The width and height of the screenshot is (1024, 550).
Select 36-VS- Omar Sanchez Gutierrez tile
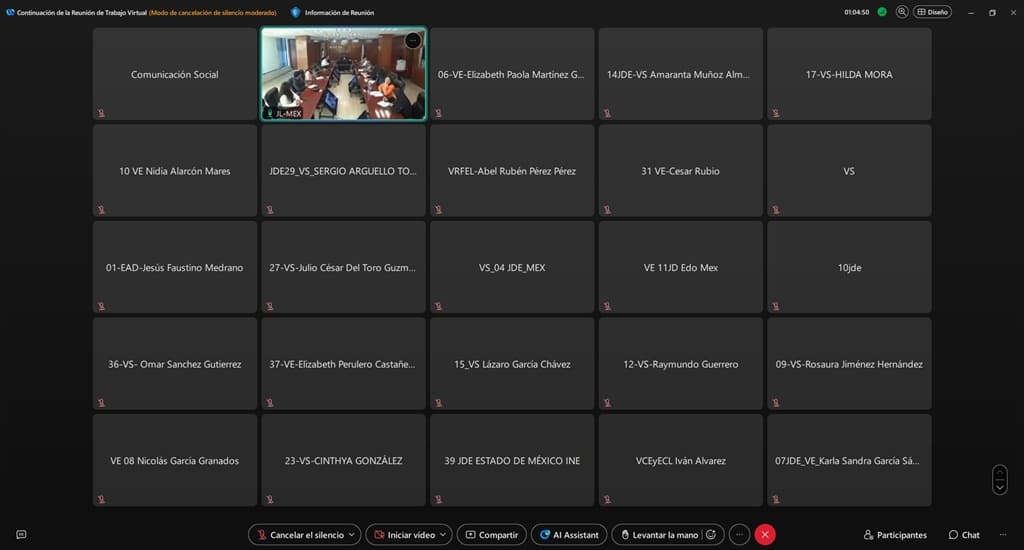coord(174,364)
